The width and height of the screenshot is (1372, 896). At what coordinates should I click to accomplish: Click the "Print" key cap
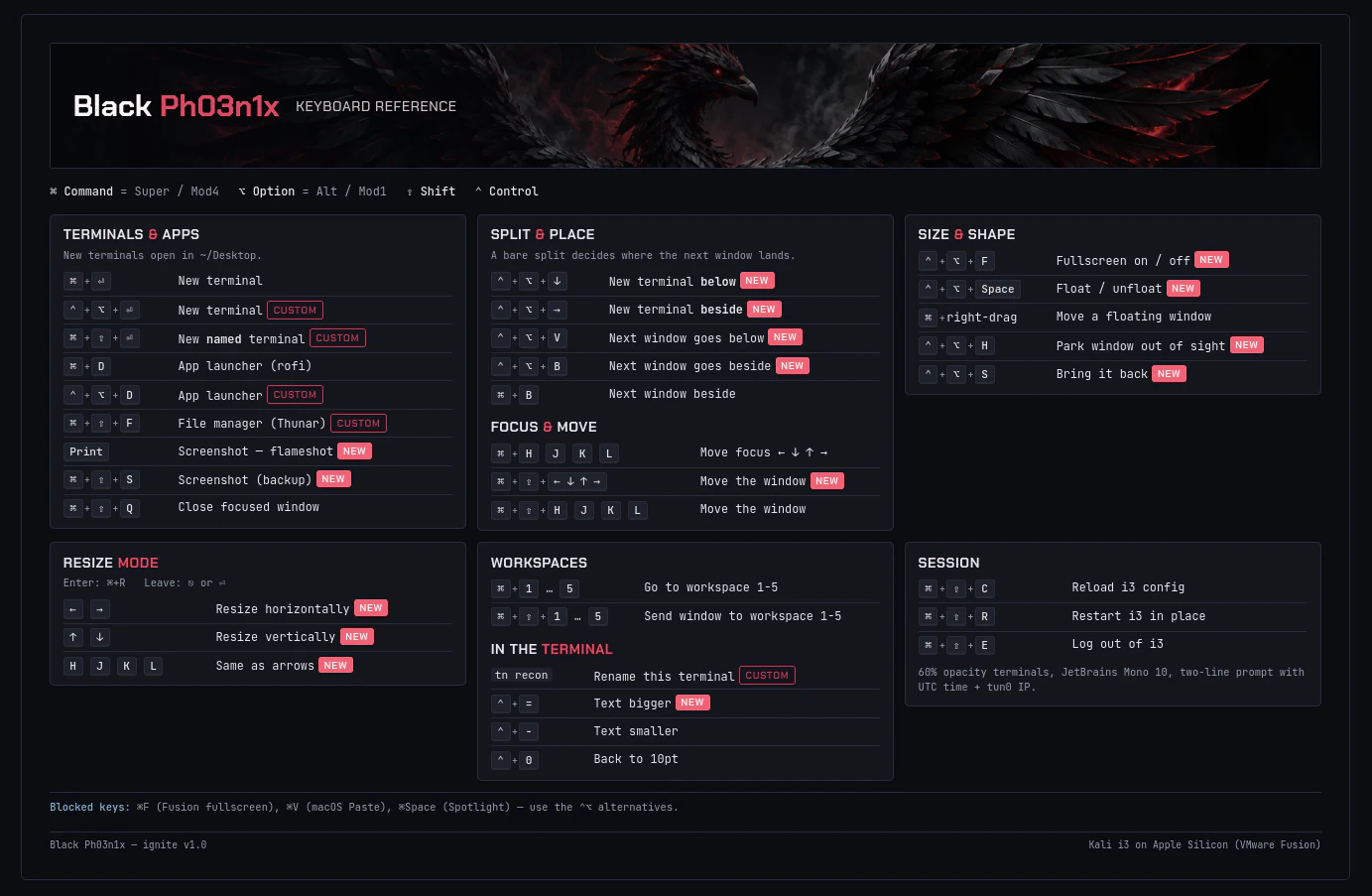coord(86,451)
